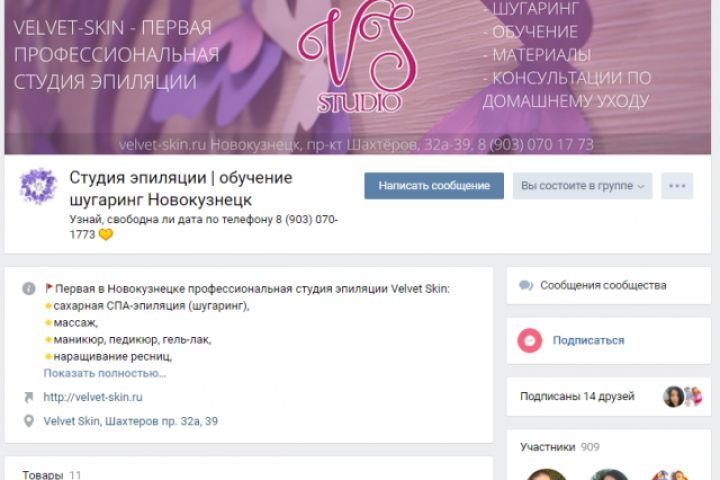Click the VS Studio cover banner

pyautogui.click(x=358, y=77)
